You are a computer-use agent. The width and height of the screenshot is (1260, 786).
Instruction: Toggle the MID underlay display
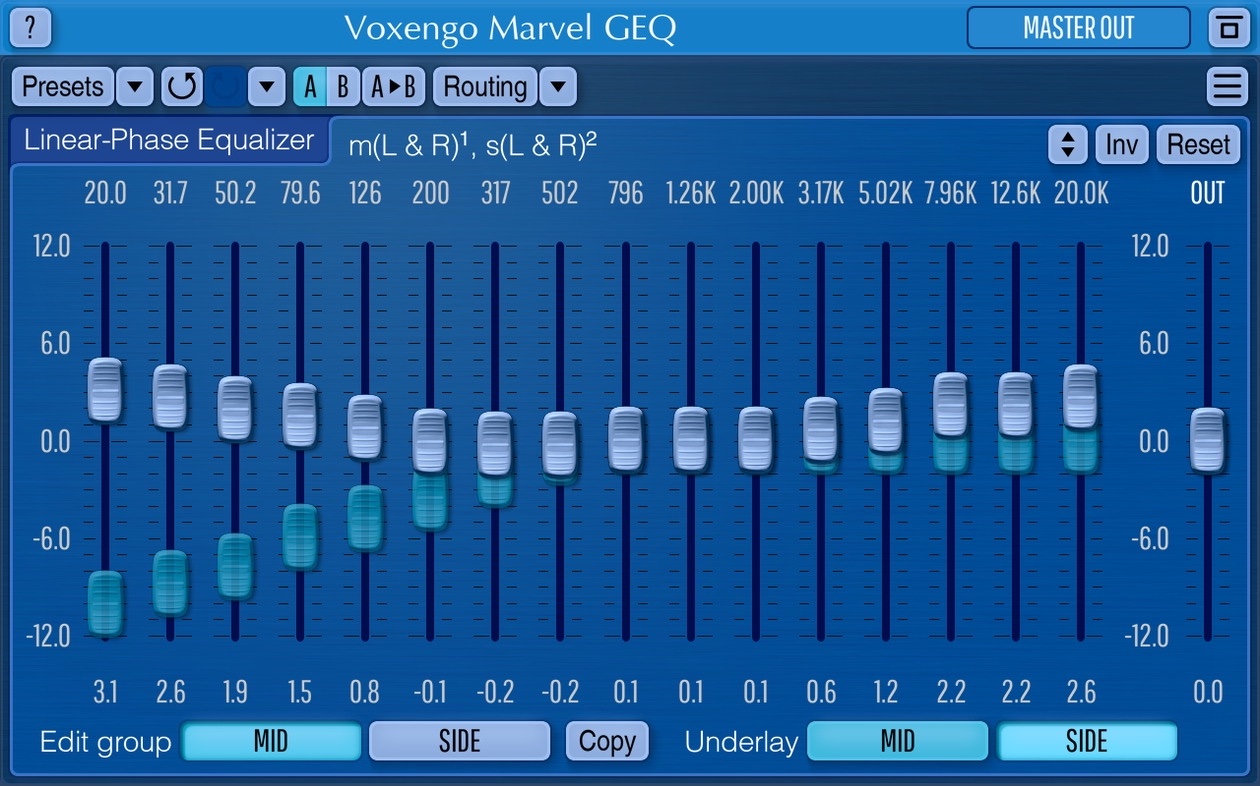897,741
